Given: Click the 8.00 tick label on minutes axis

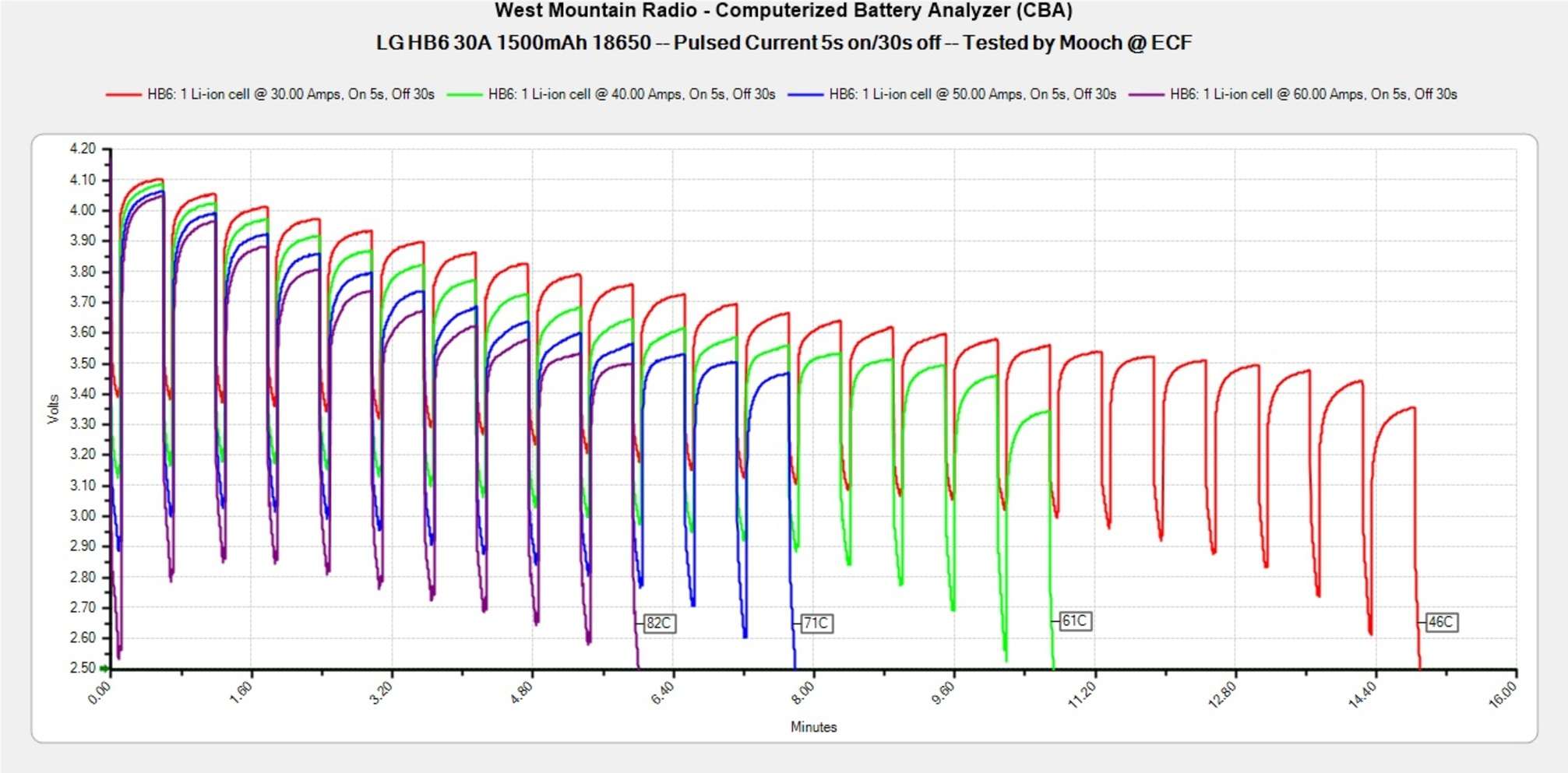Looking at the screenshot, I should click(802, 692).
